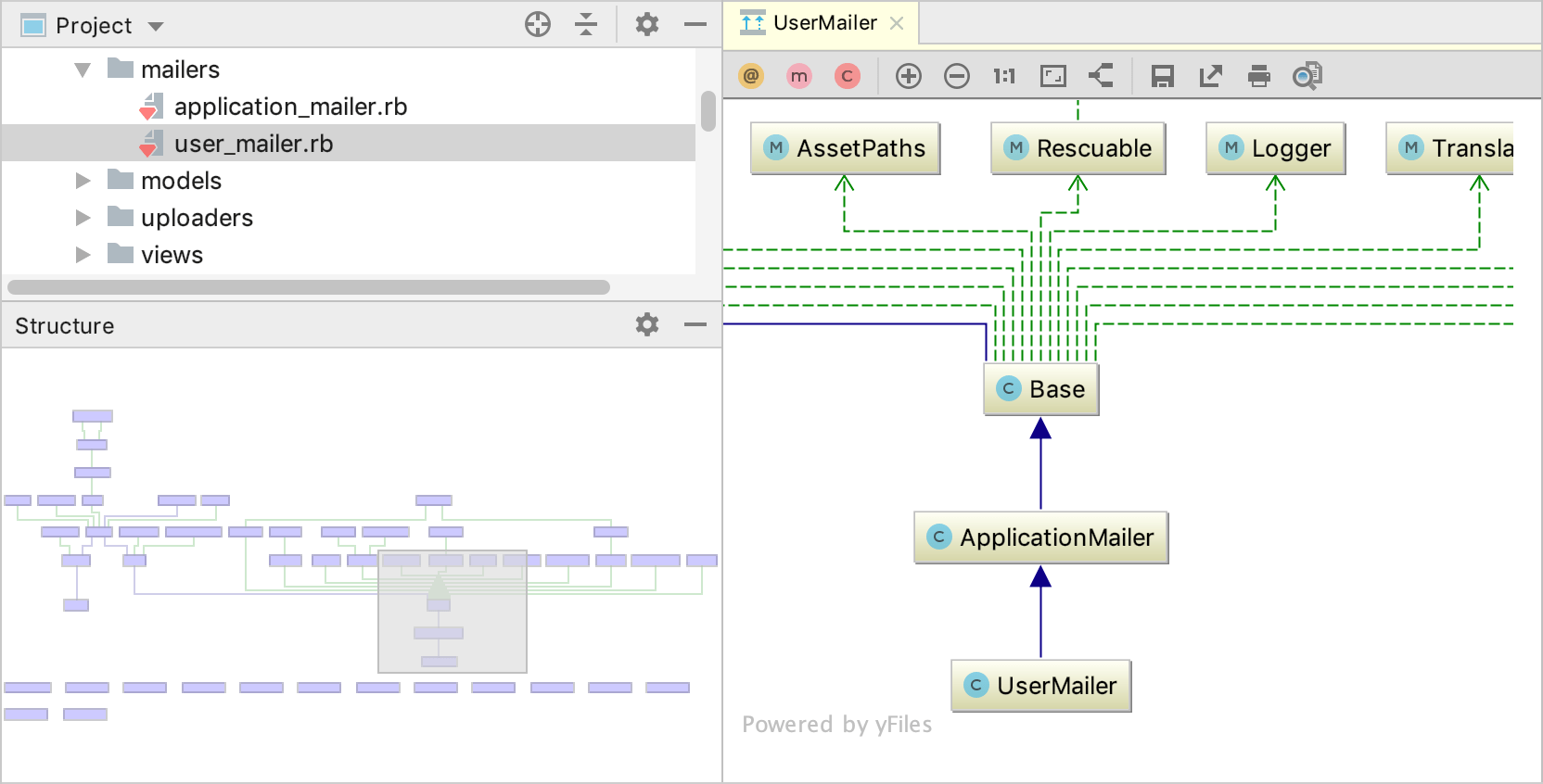Click the locate/scroll-from-source target icon

(x=538, y=25)
